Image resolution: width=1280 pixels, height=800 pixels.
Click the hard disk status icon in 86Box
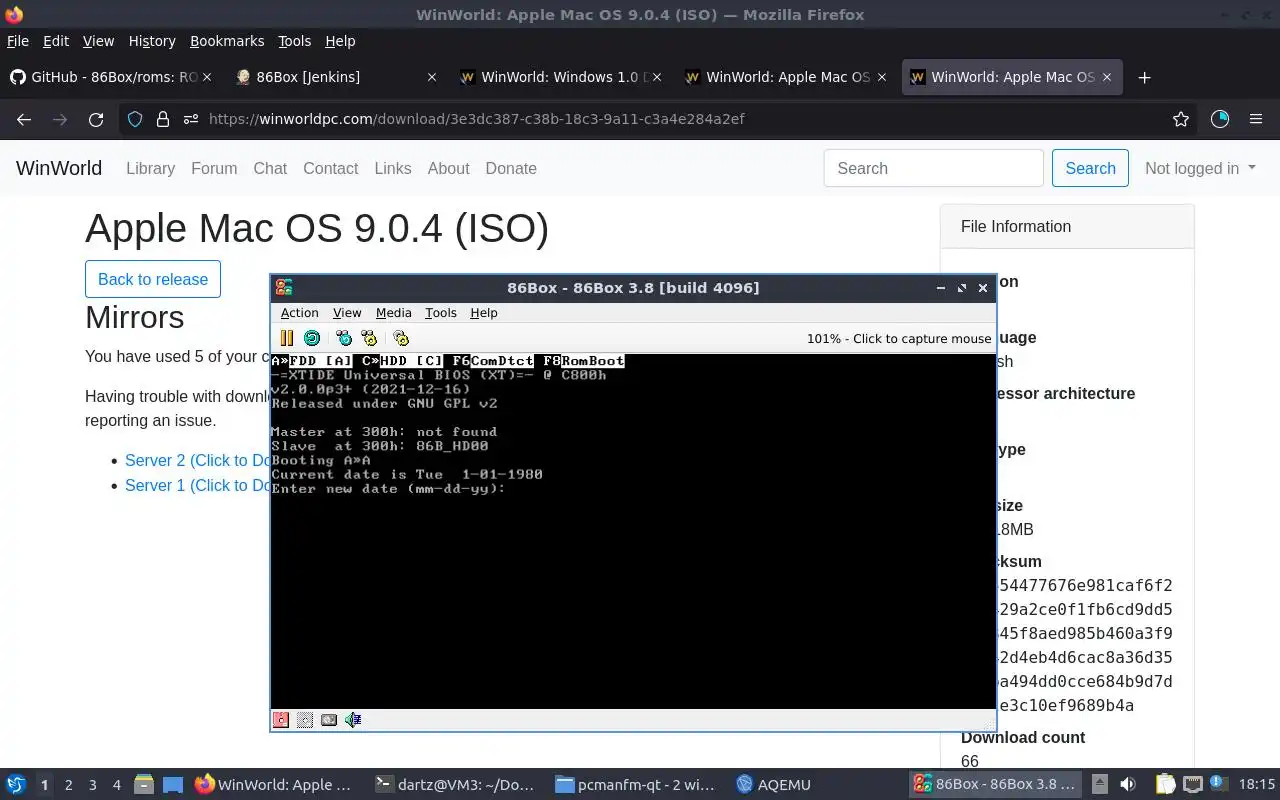(329, 719)
